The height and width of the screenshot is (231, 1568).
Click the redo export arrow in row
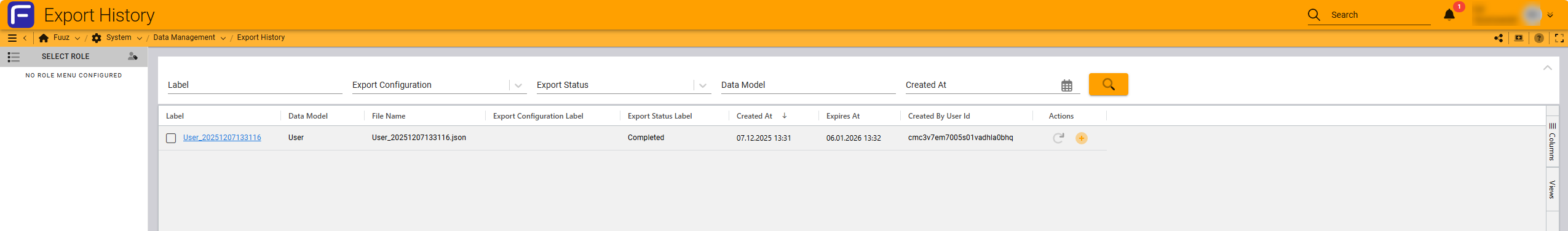click(x=1058, y=138)
